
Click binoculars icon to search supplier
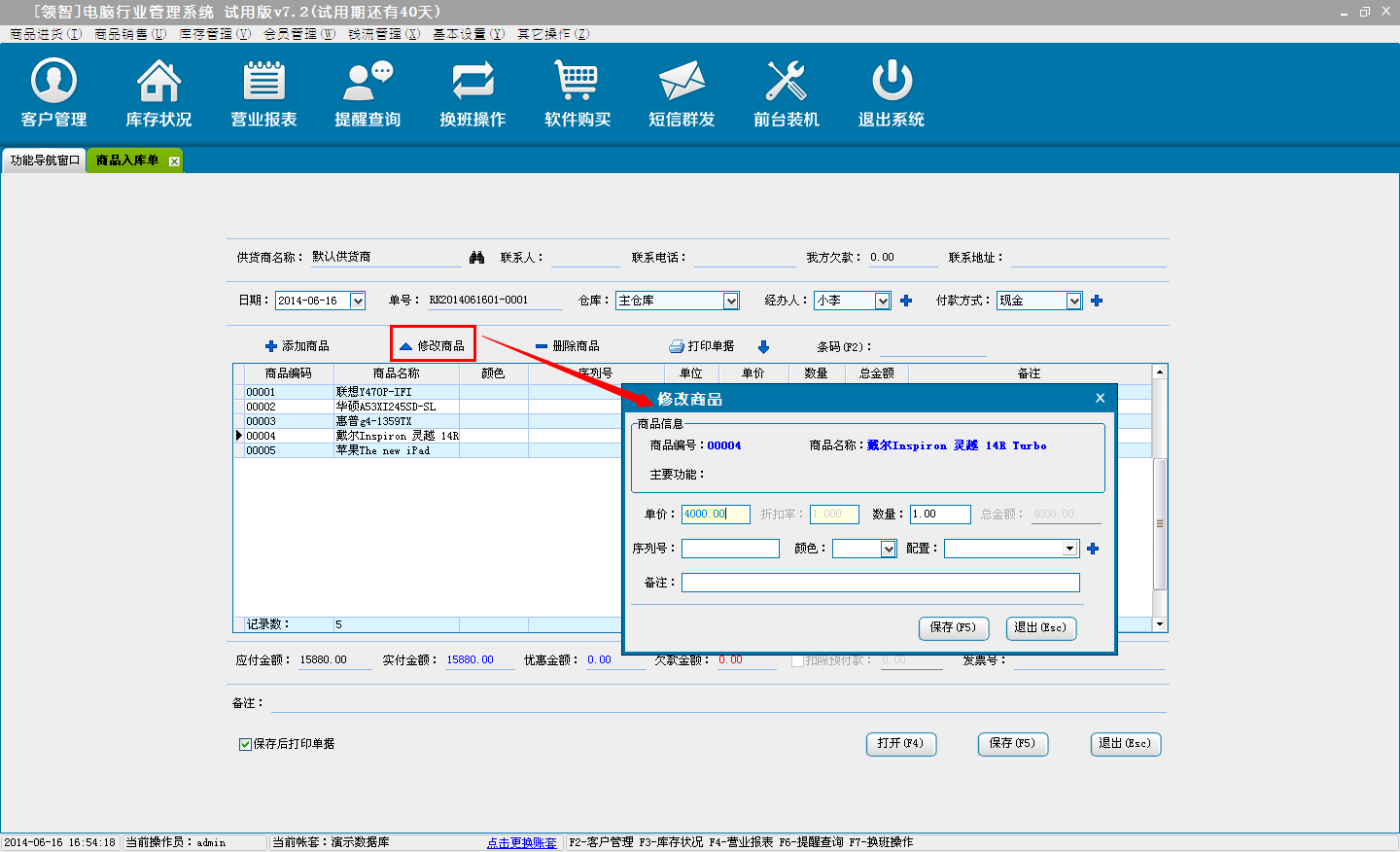476,258
